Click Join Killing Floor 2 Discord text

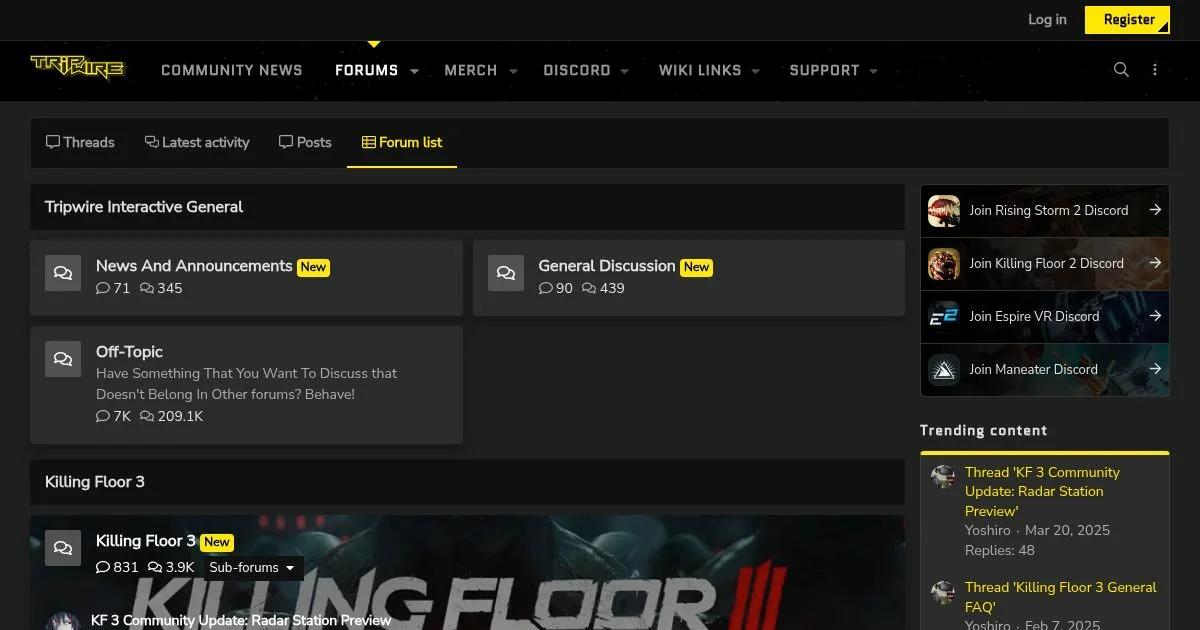point(1046,263)
